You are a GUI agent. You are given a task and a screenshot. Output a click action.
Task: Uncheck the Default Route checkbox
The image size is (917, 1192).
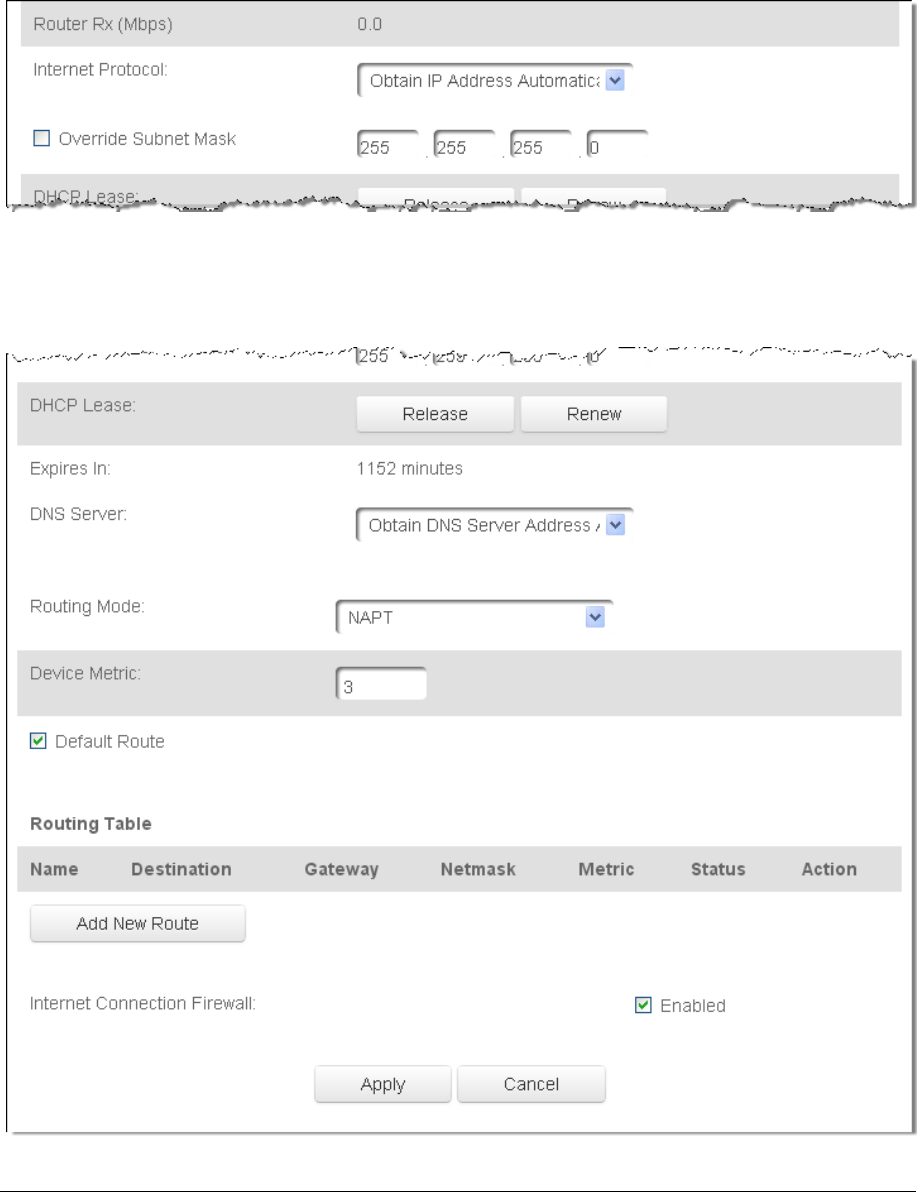tap(38, 740)
